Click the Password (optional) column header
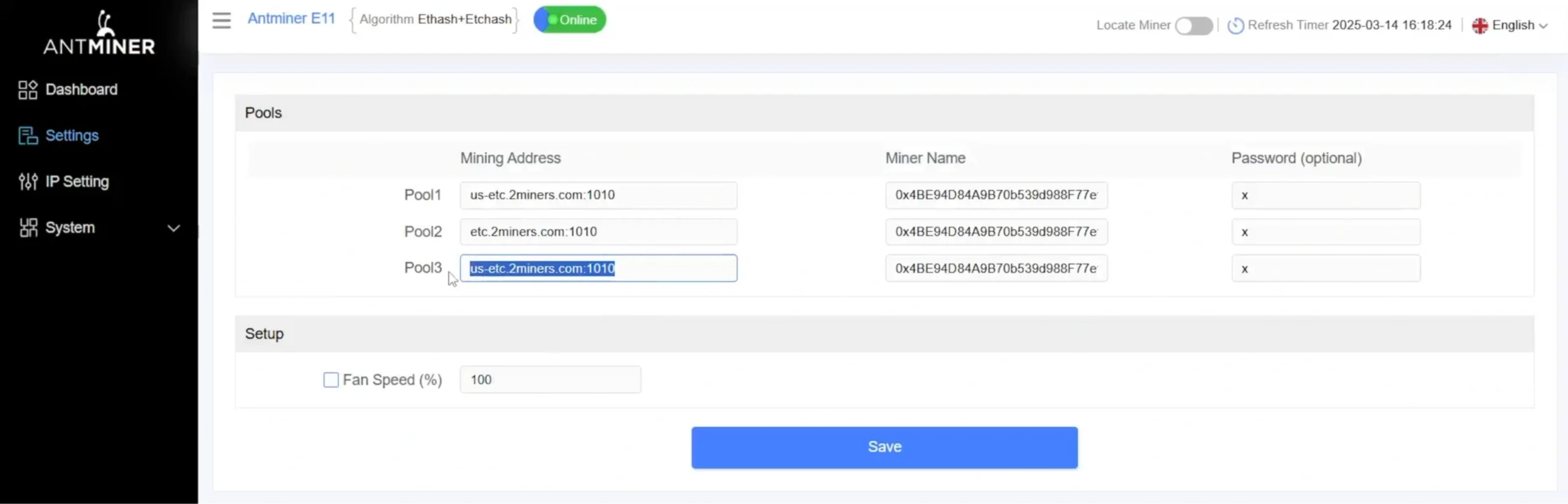The width and height of the screenshot is (1568, 504). point(1297,158)
